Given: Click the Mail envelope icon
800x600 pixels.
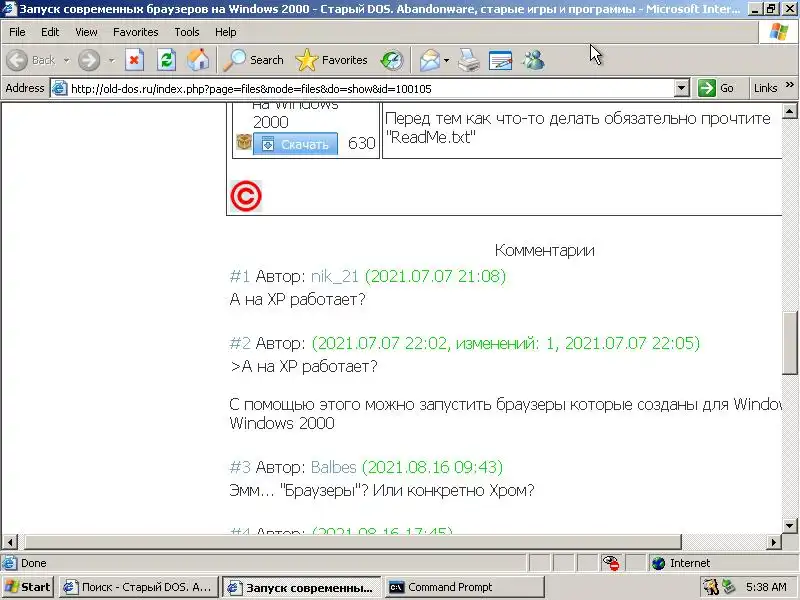Looking at the screenshot, I should [430, 60].
